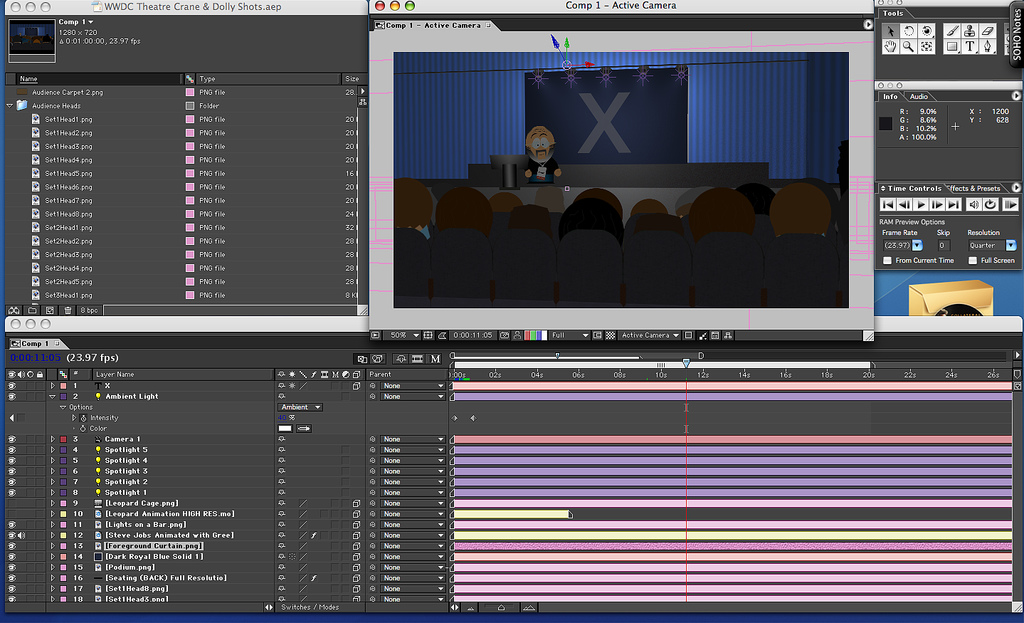Open Parent dropdown for Spotlight 1
Image resolution: width=1024 pixels, height=623 pixels.
point(413,493)
